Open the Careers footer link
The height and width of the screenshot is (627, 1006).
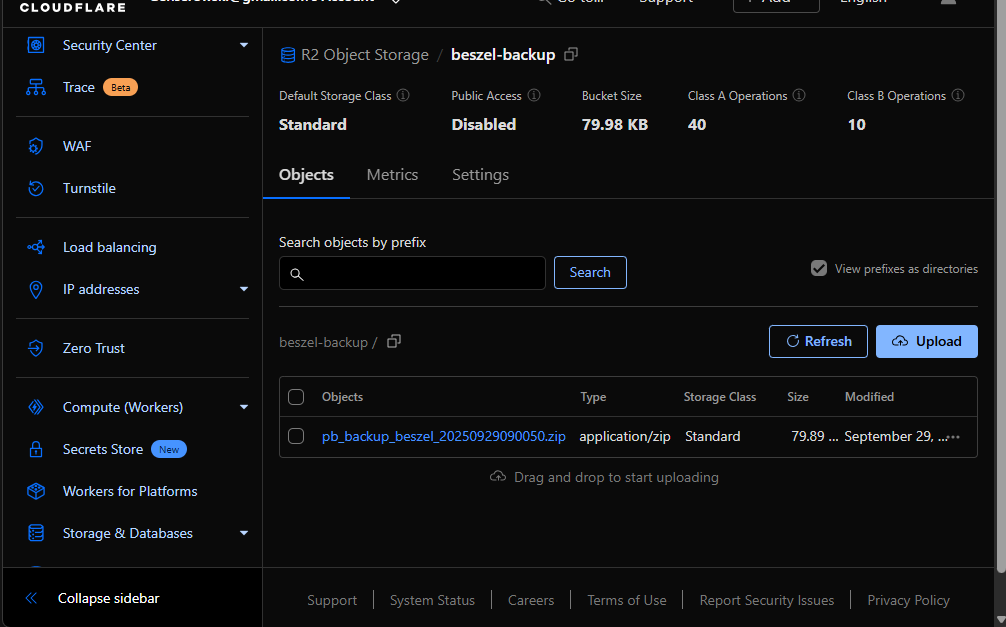coord(531,601)
